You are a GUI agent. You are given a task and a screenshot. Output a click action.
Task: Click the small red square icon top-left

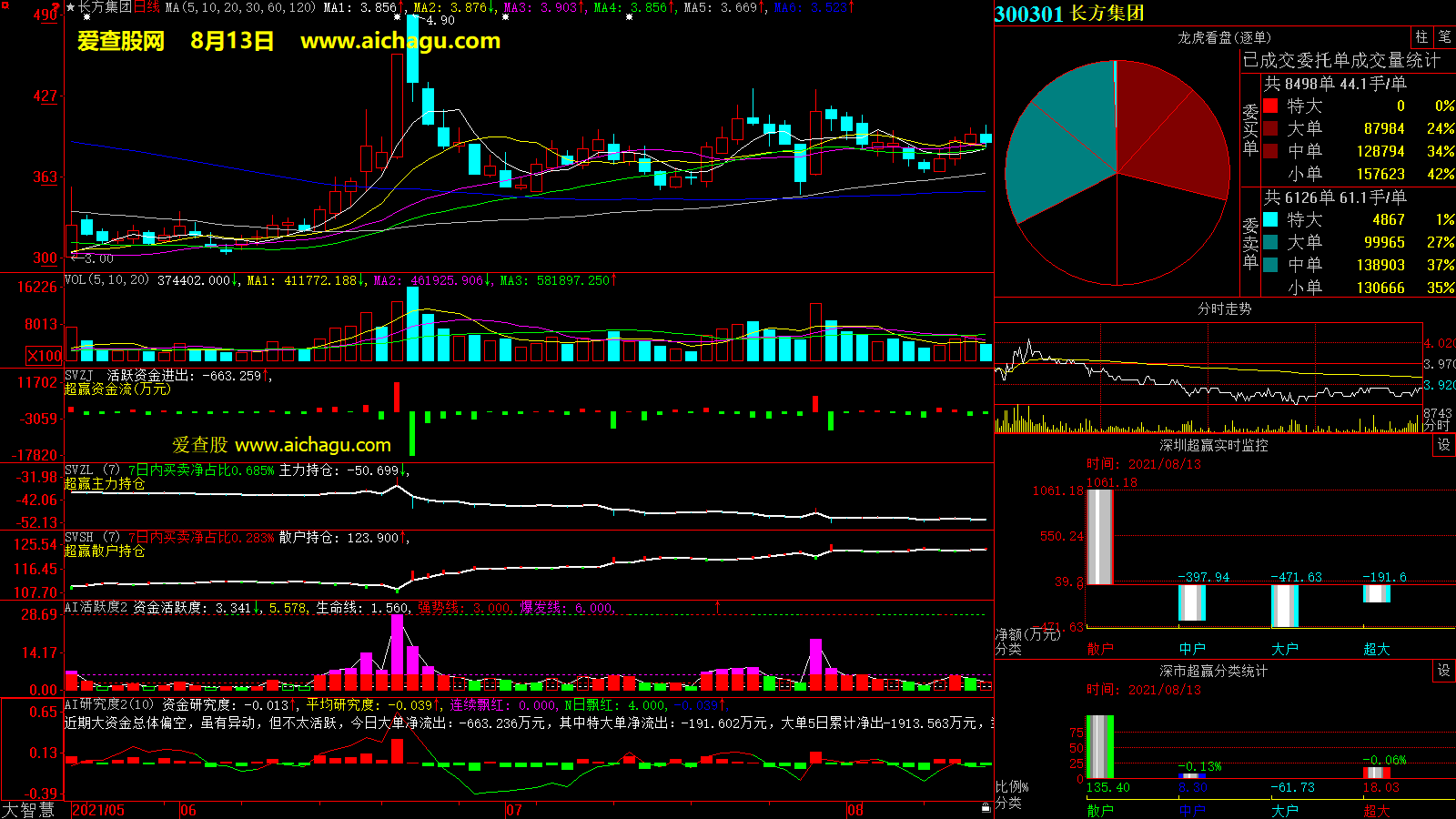(x=5, y=5)
